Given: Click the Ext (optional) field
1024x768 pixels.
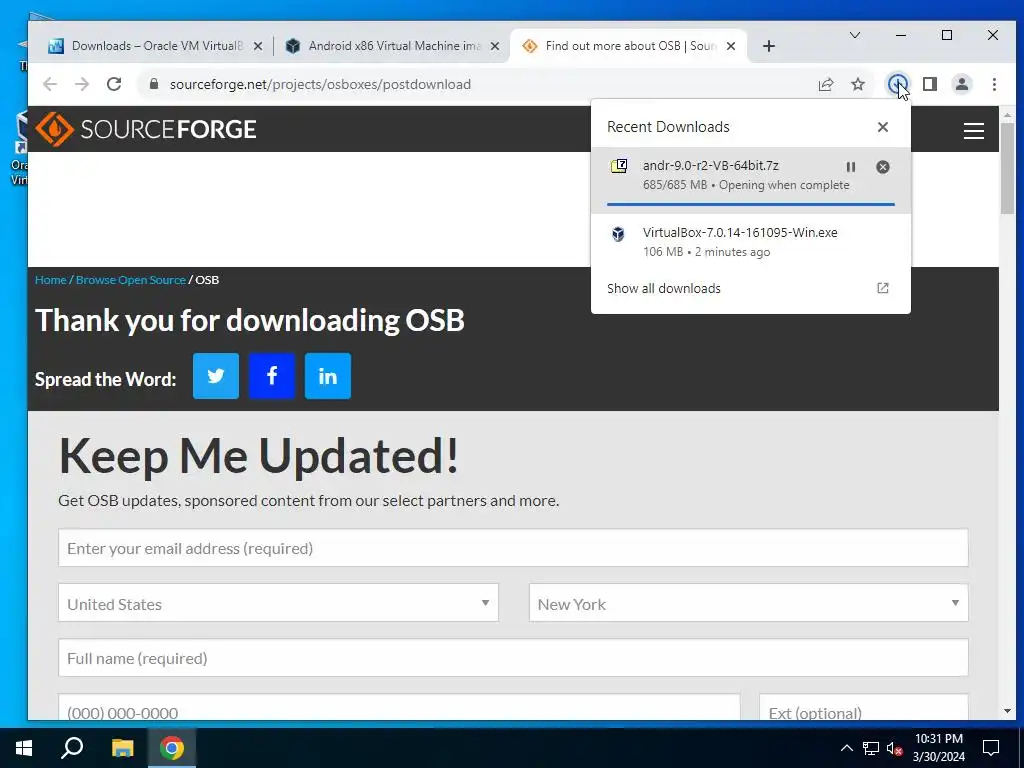Looking at the screenshot, I should click(x=863, y=708).
